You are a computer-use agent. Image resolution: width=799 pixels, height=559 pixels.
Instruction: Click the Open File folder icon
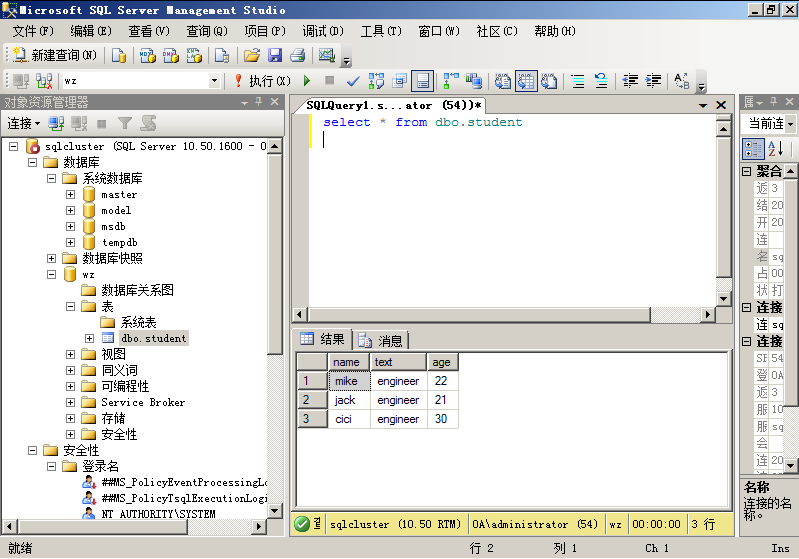click(252, 55)
